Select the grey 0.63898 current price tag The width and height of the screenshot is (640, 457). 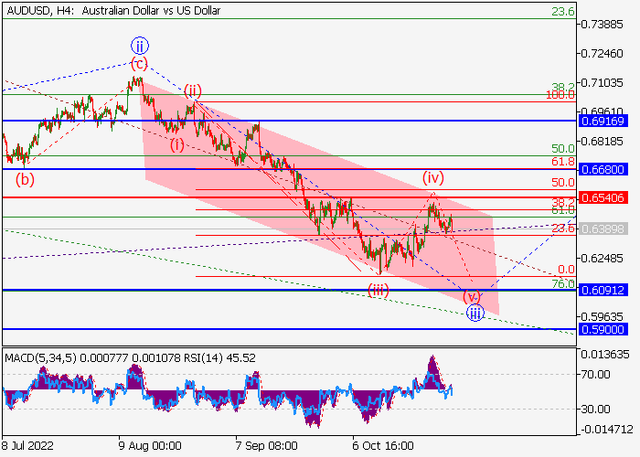(603, 229)
